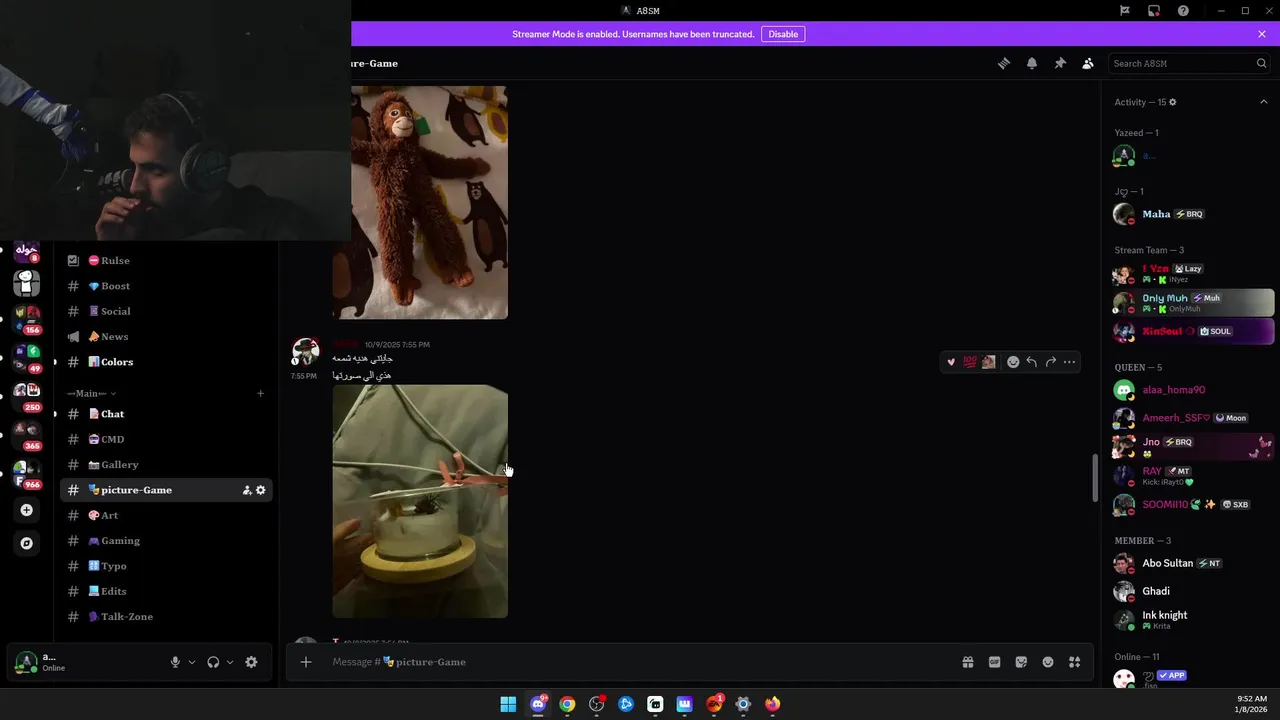This screenshot has width=1280, height=720.
Task: Switch to the Chat channel
Action: (166, 414)
